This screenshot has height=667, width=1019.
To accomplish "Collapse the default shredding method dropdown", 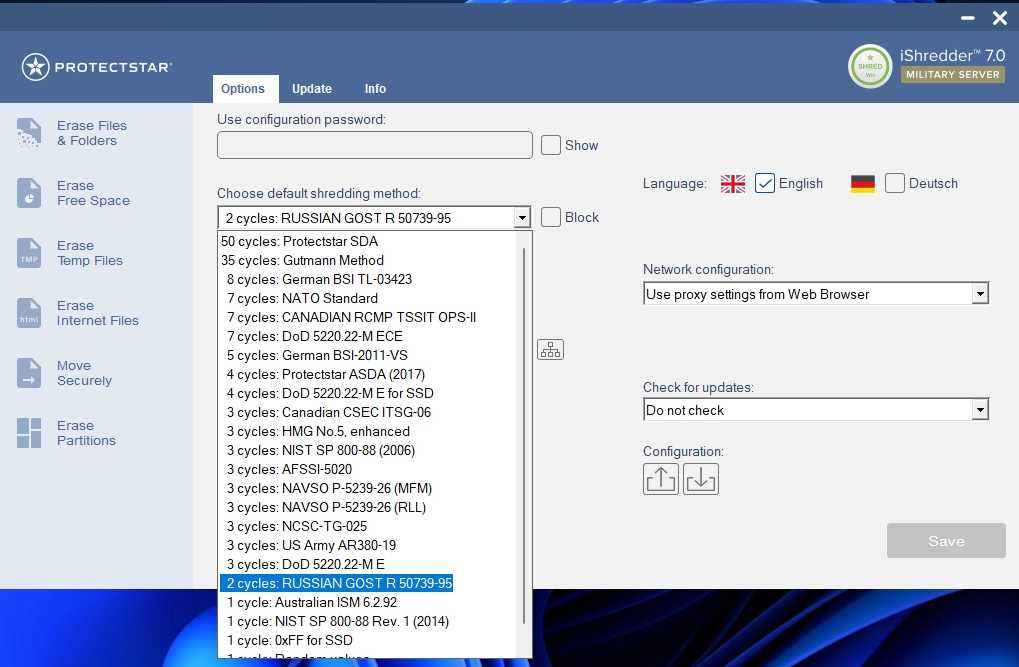I will pyautogui.click(x=521, y=218).
